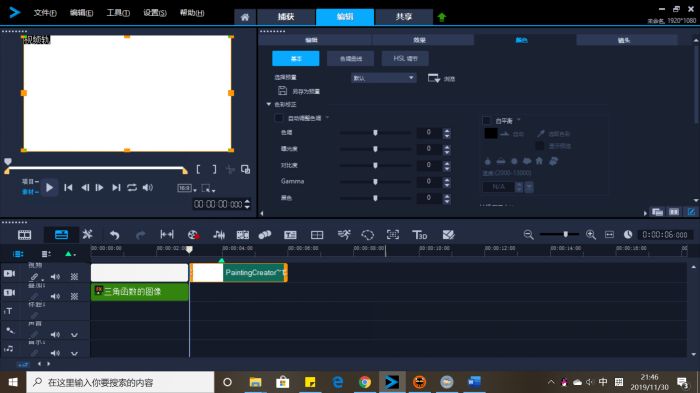Play the preview

[x=50, y=188]
